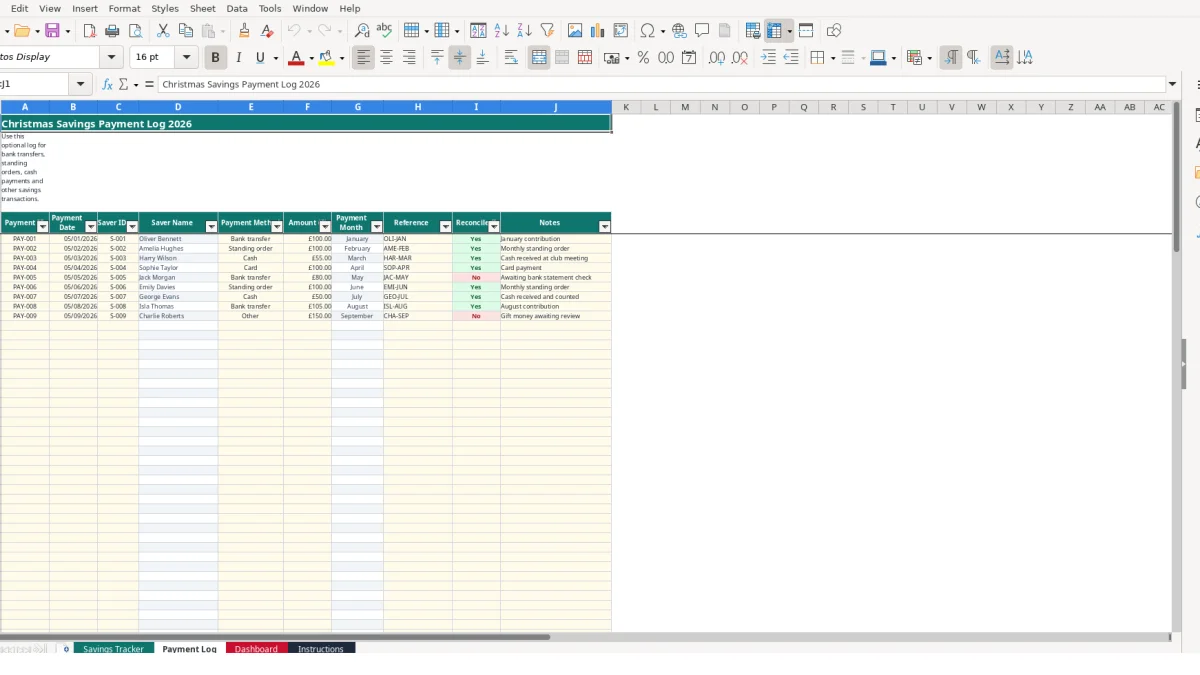Open the Reference column filter dropdown
This screenshot has height=675, width=1200.
(x=446, y=227)
